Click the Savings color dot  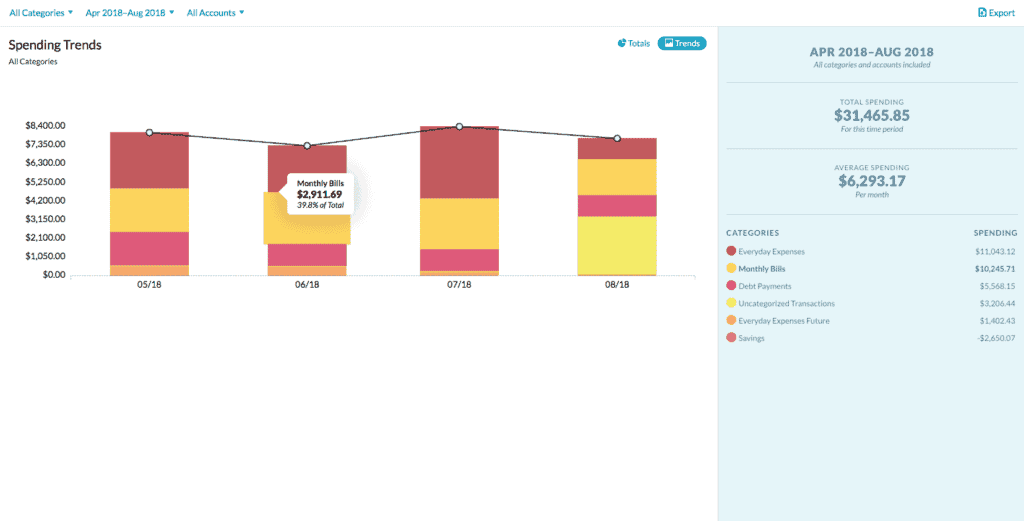[731, 338]
